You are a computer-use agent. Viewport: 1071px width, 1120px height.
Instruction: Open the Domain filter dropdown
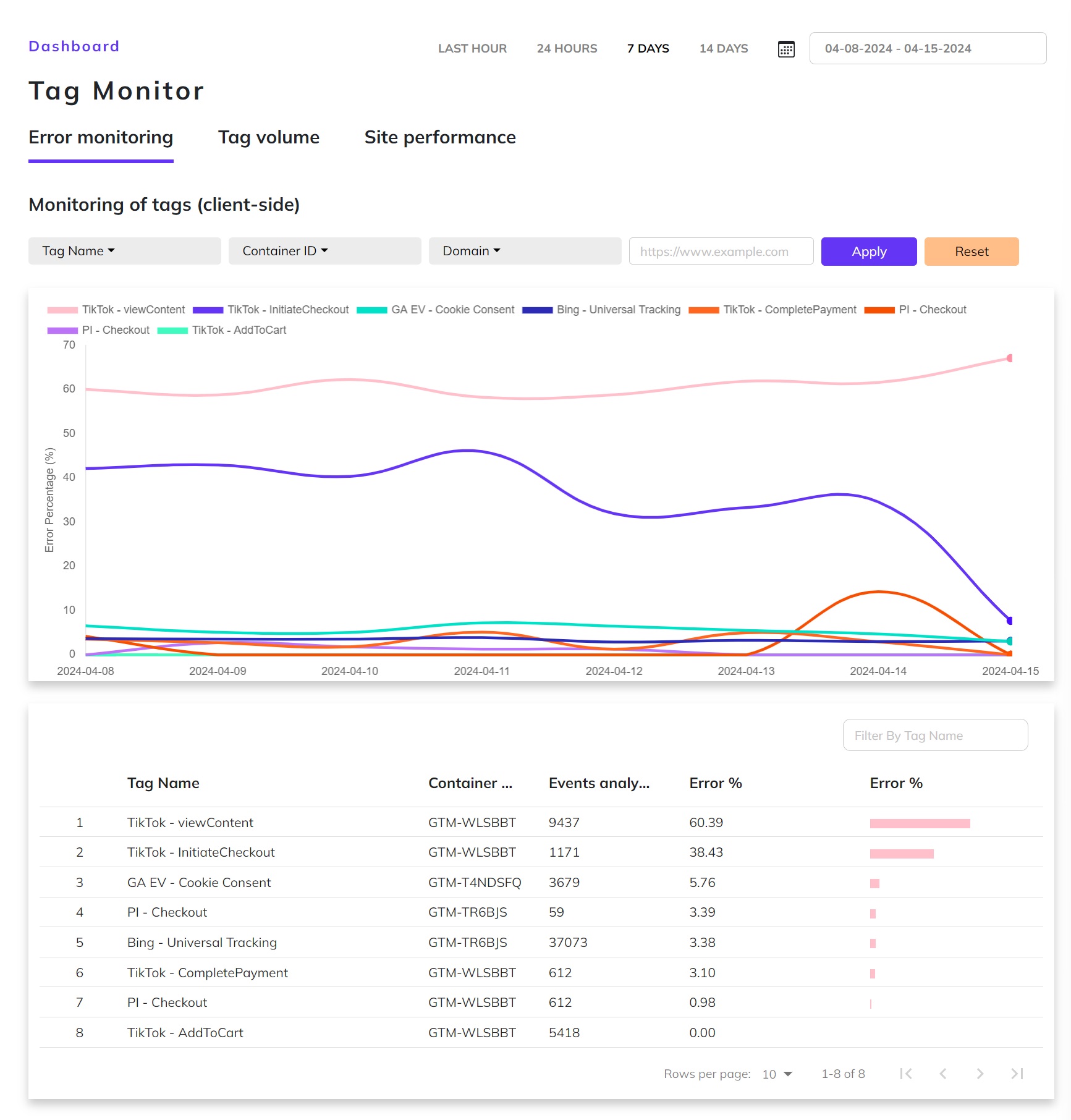point(525,251)
